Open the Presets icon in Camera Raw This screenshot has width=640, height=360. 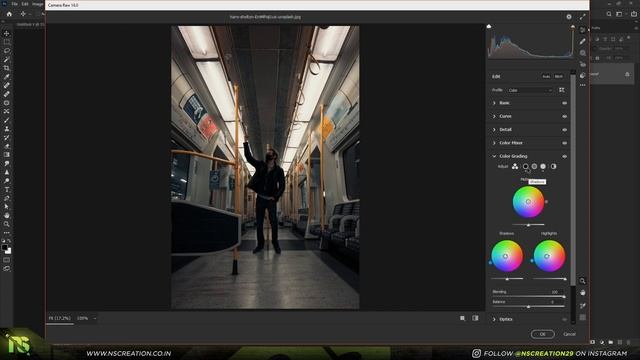(x=582, y=76)
